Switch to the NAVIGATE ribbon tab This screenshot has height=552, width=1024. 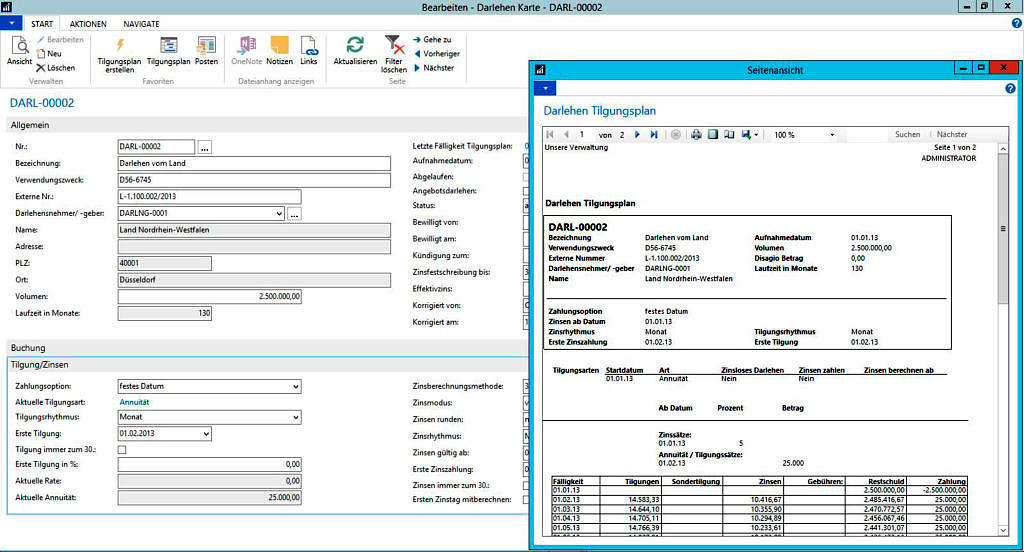pyautogui.click(x=141, y=22)
